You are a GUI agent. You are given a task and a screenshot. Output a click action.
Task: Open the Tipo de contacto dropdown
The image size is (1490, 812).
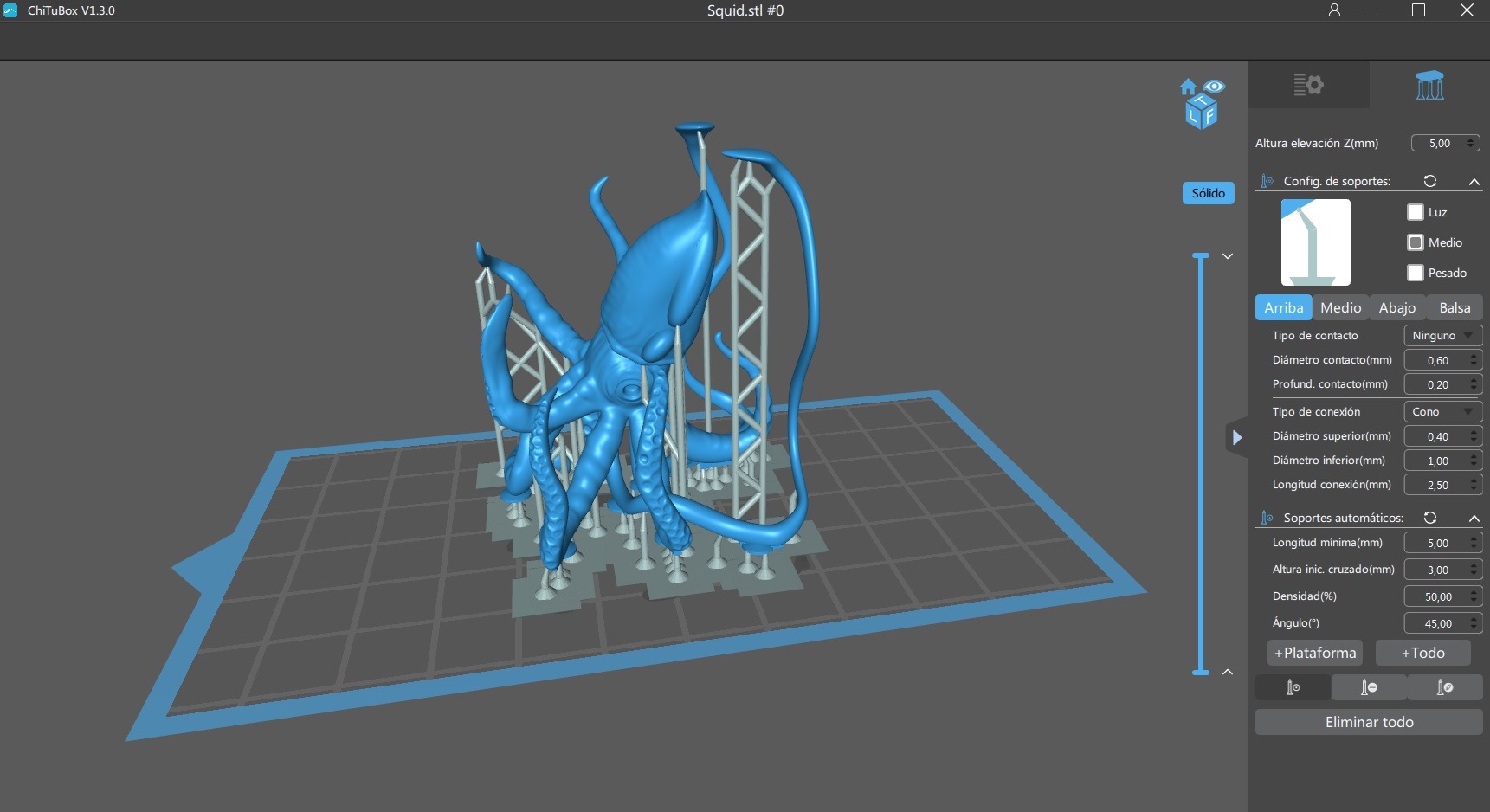coord(1442,336)
